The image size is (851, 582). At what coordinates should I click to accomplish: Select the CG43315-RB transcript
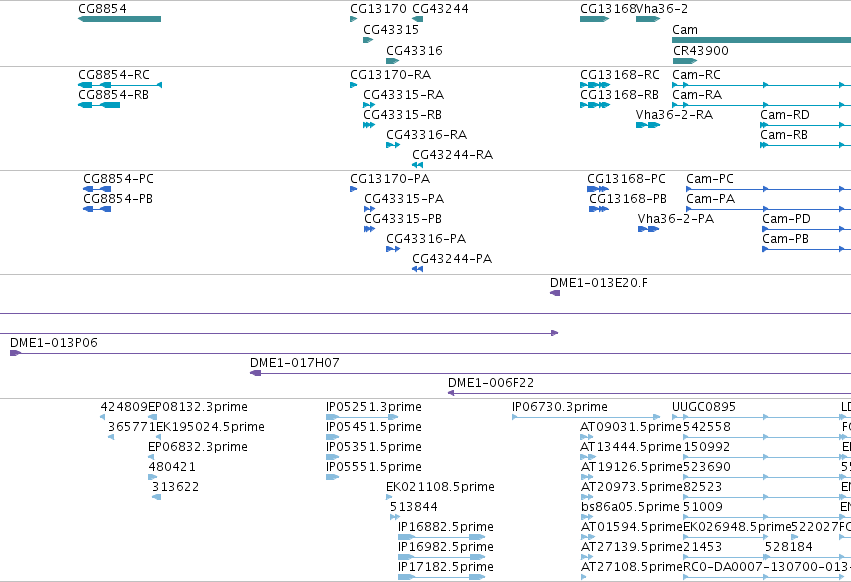pos(369,125)
